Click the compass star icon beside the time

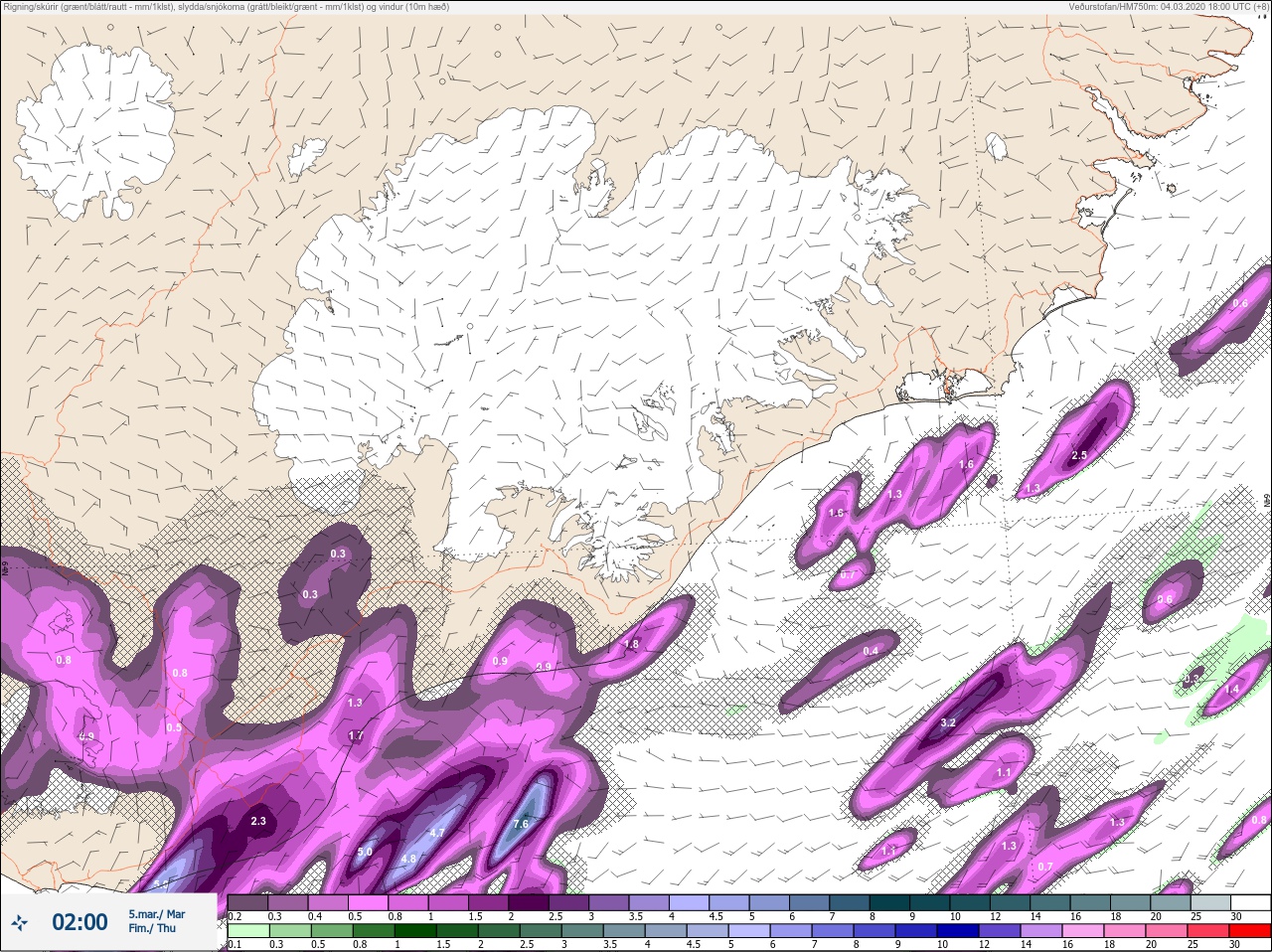[19, 923]
